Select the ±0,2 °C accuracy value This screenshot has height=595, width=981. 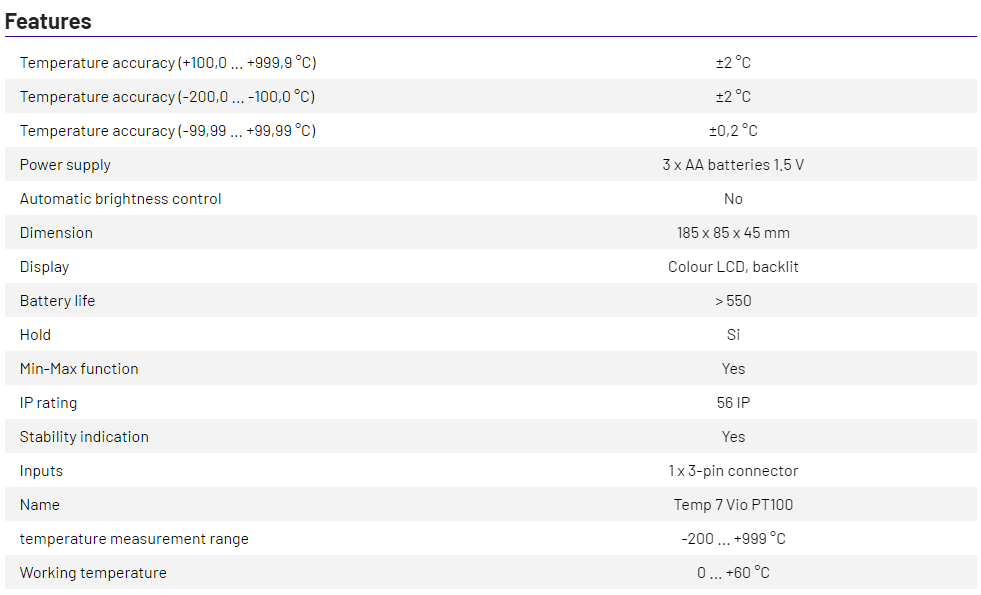[732, 131]
